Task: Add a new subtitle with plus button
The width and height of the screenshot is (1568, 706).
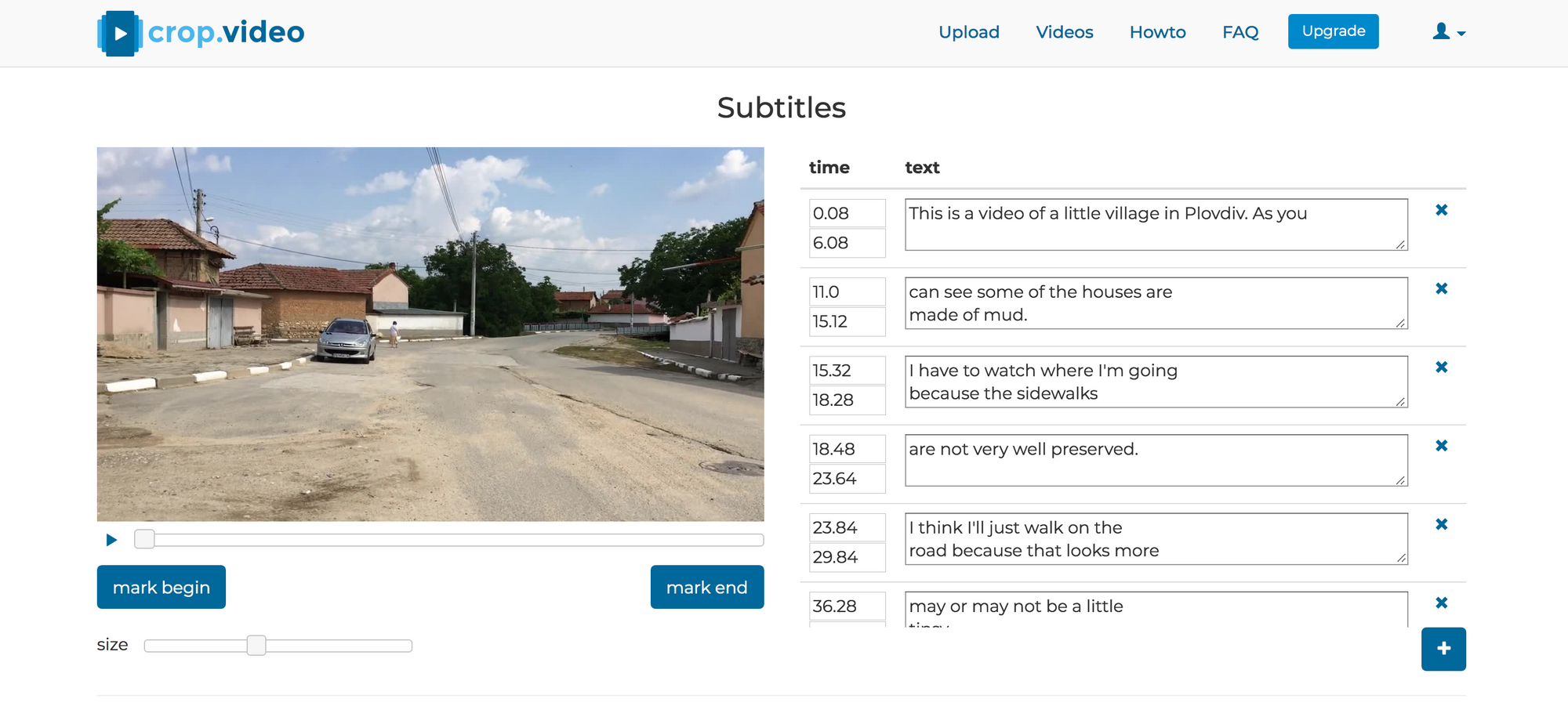Action: coord(1443,649)
